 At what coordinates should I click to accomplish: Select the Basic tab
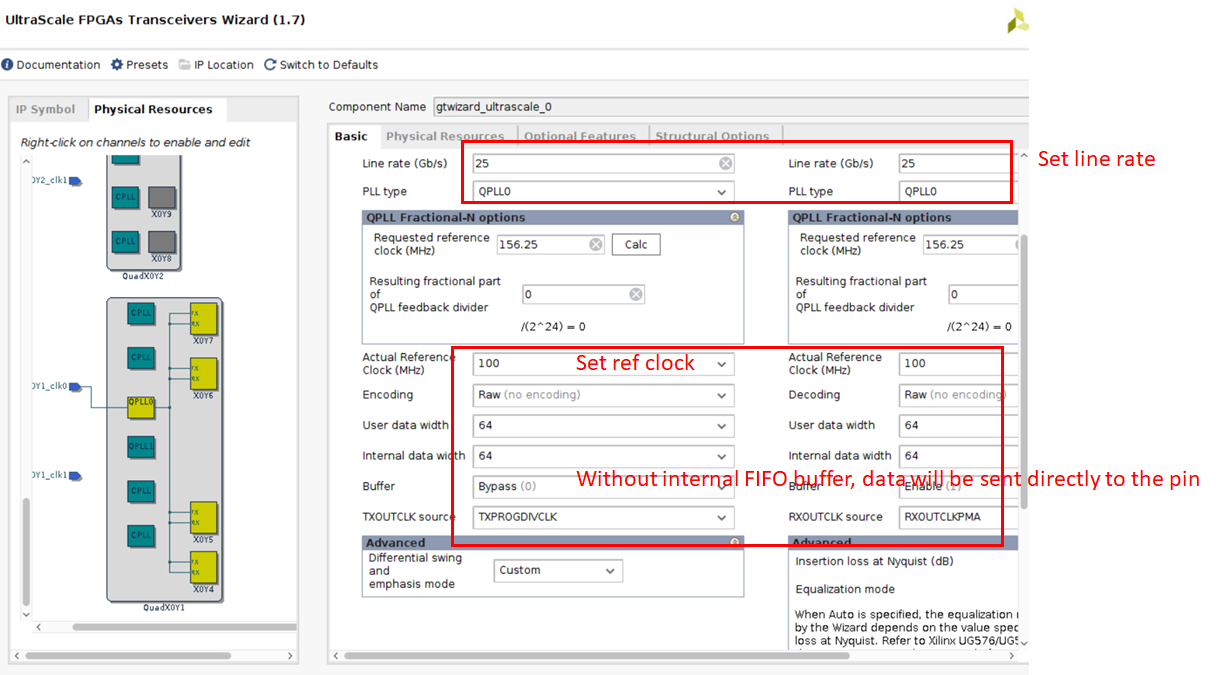tap(351, 136)
